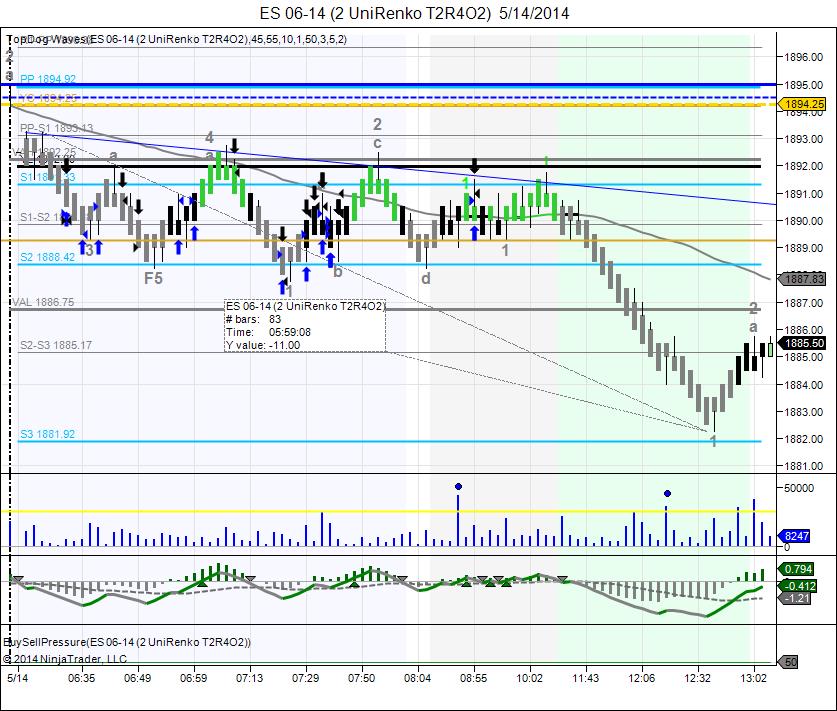Click the 1890.00 price axis label
Image resolution: width=837 pixels, height=711 pixels.
[x=803, y=220]
